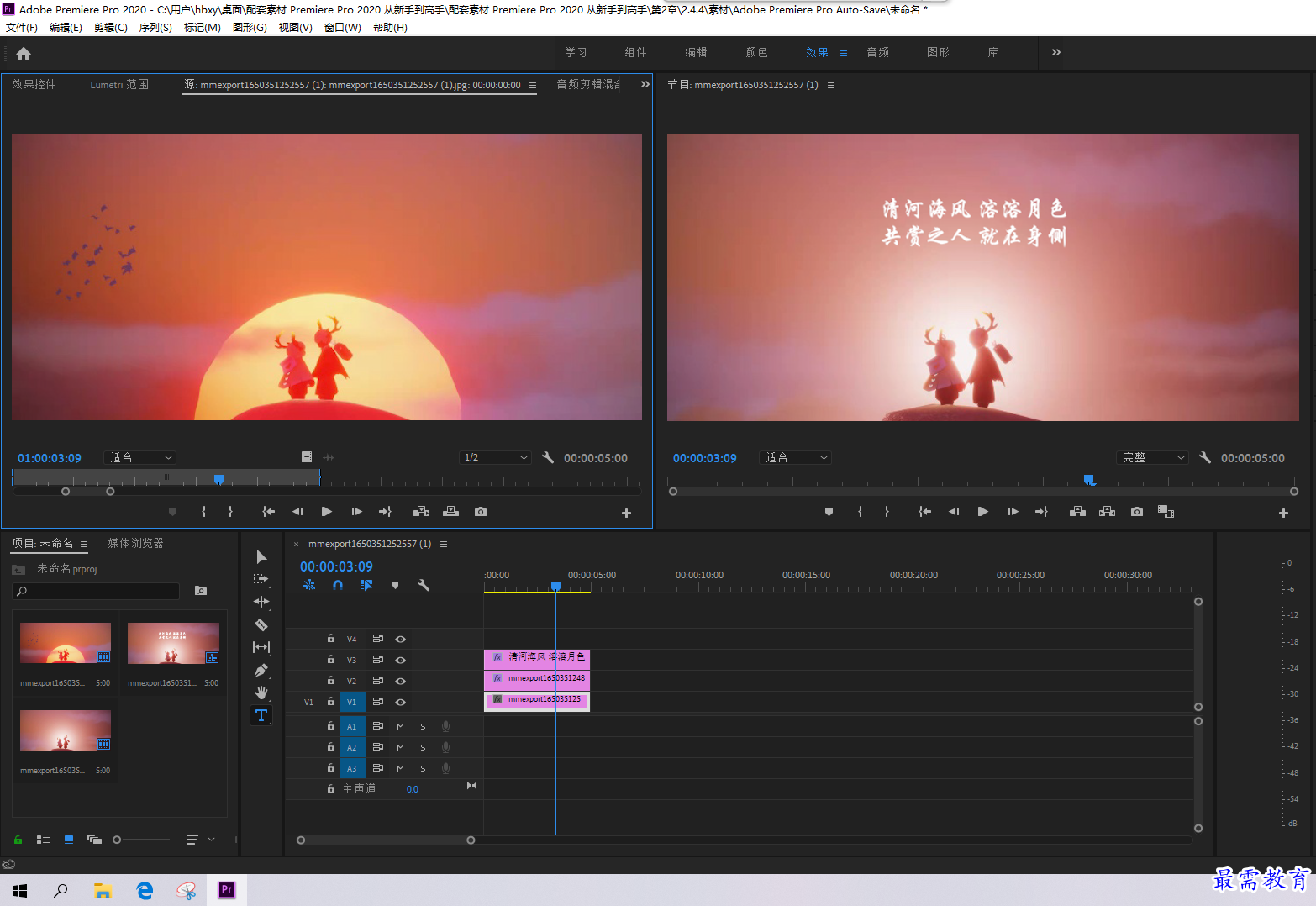Open Source monitor settings wrench
1316x906 pixels.
click(x=548, y=458)
